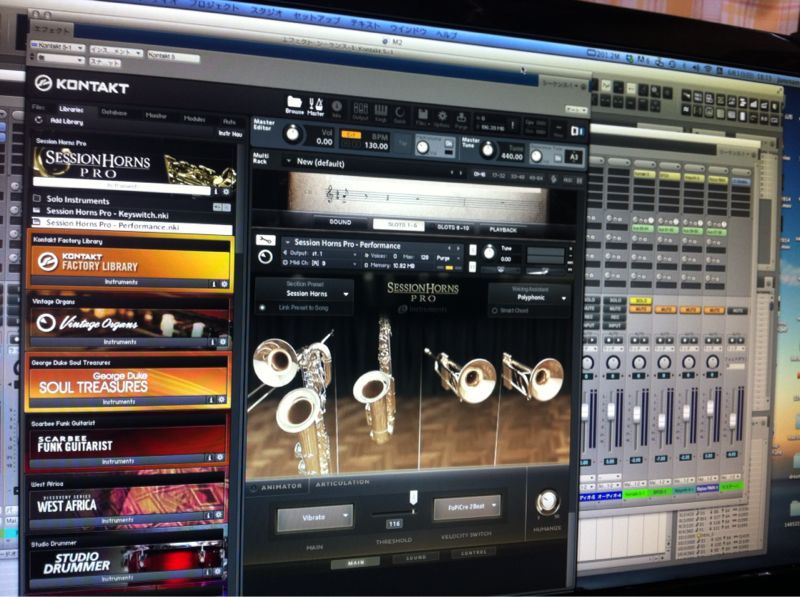The width and height of the screenshot is (800, 597).
Task: Open the FoPiCre 2Beat velocity switch dropdown
Action: [466, 508]
